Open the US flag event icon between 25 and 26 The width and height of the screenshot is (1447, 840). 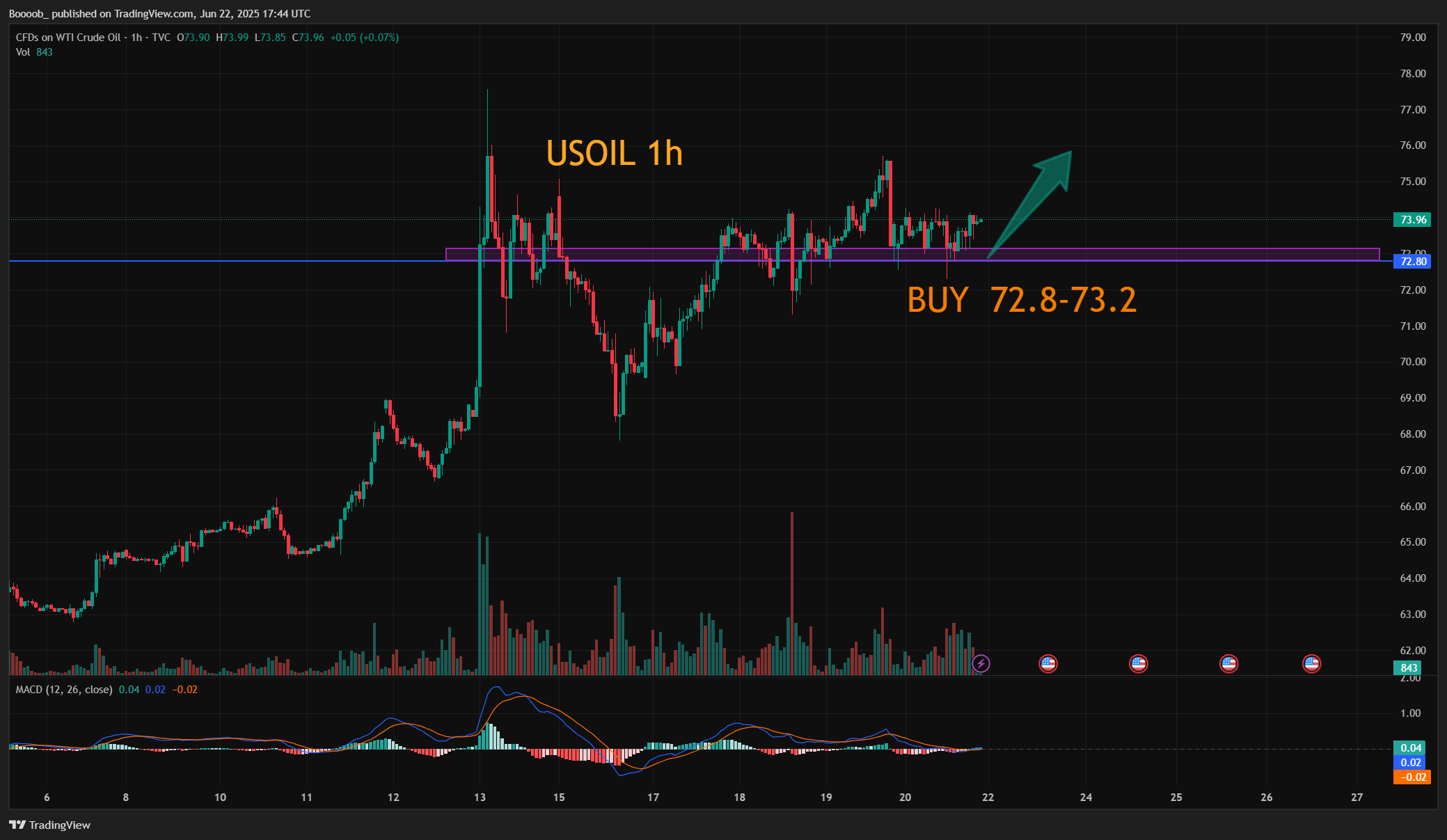click(1228, 663)
